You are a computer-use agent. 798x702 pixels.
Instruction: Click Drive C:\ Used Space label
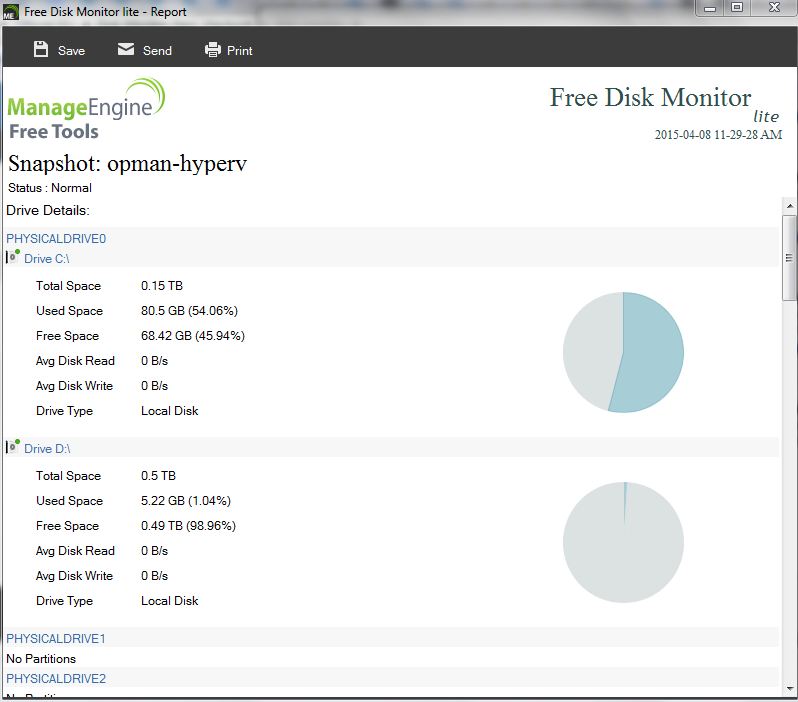[x=70, y=311]
